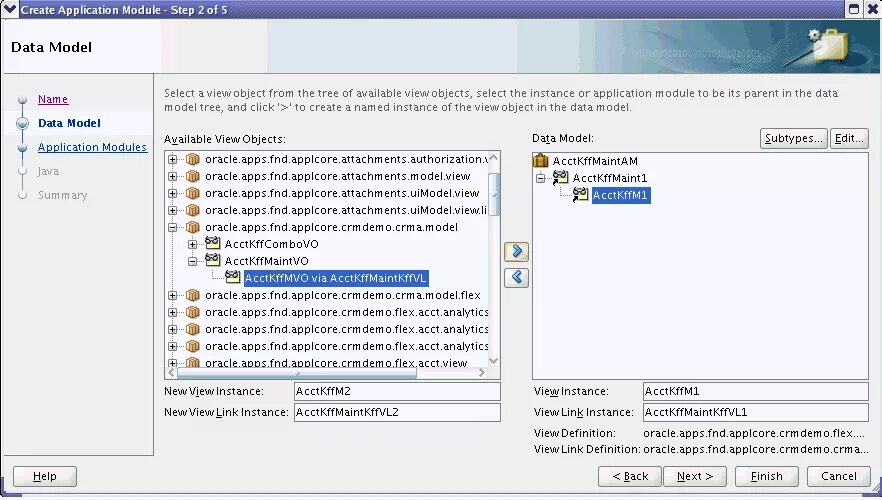
Task: Expand the crmdemo.flex.acct.view package node
Action: 173,363
